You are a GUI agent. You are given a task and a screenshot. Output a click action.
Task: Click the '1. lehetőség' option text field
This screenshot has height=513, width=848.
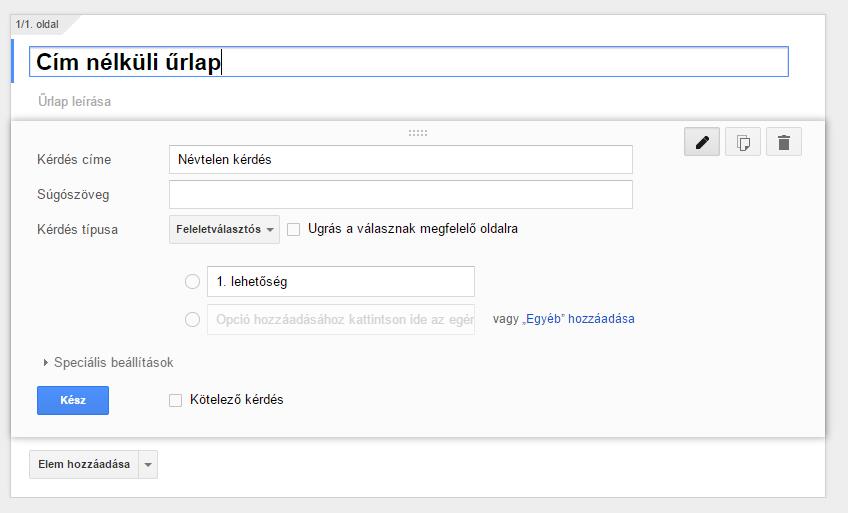341,282
